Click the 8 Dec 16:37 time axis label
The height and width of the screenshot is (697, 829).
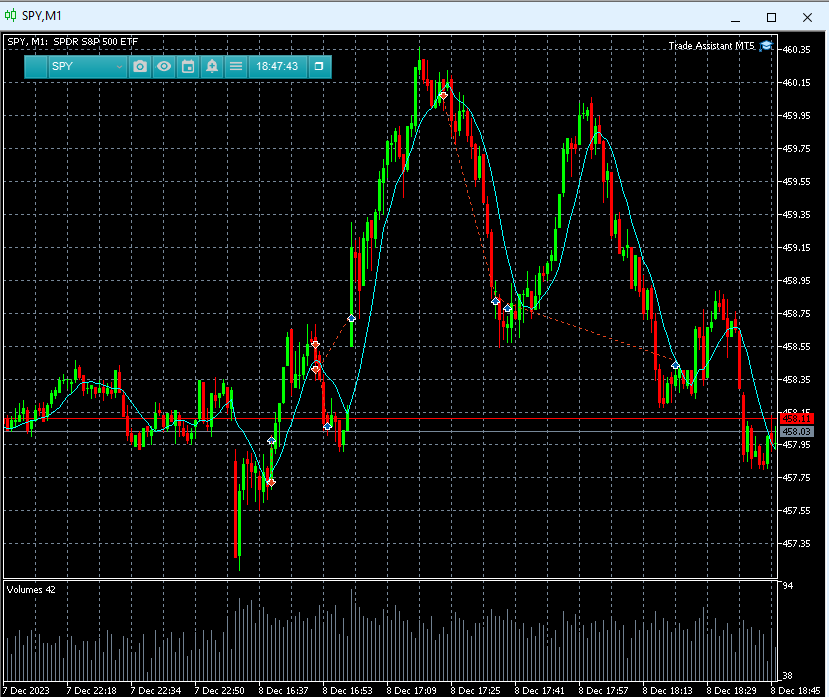(x=283, y=691)
